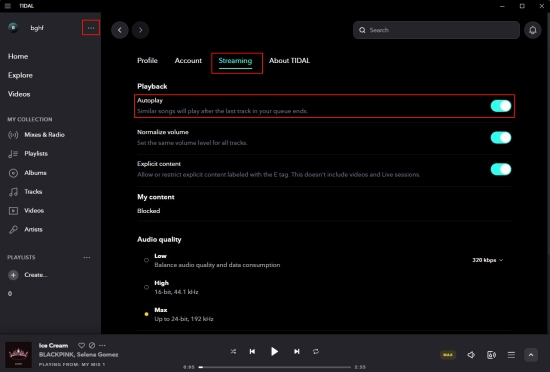Image resolution: width=550 pixels, height=372 pixels.
Task: Open the hamburger menu in title bar
Action: click(7, 6)
